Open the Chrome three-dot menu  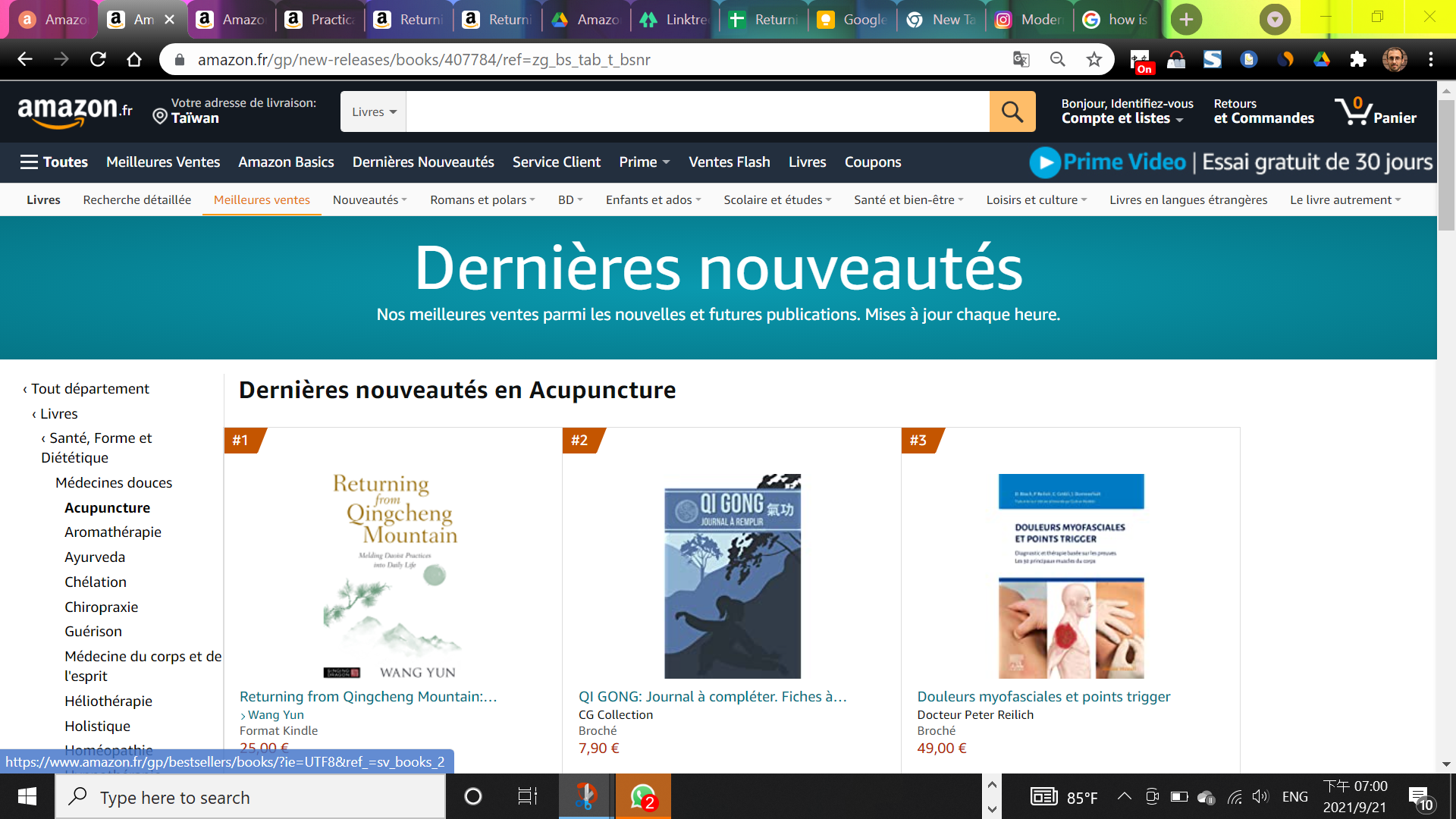tap(1431, 59)
